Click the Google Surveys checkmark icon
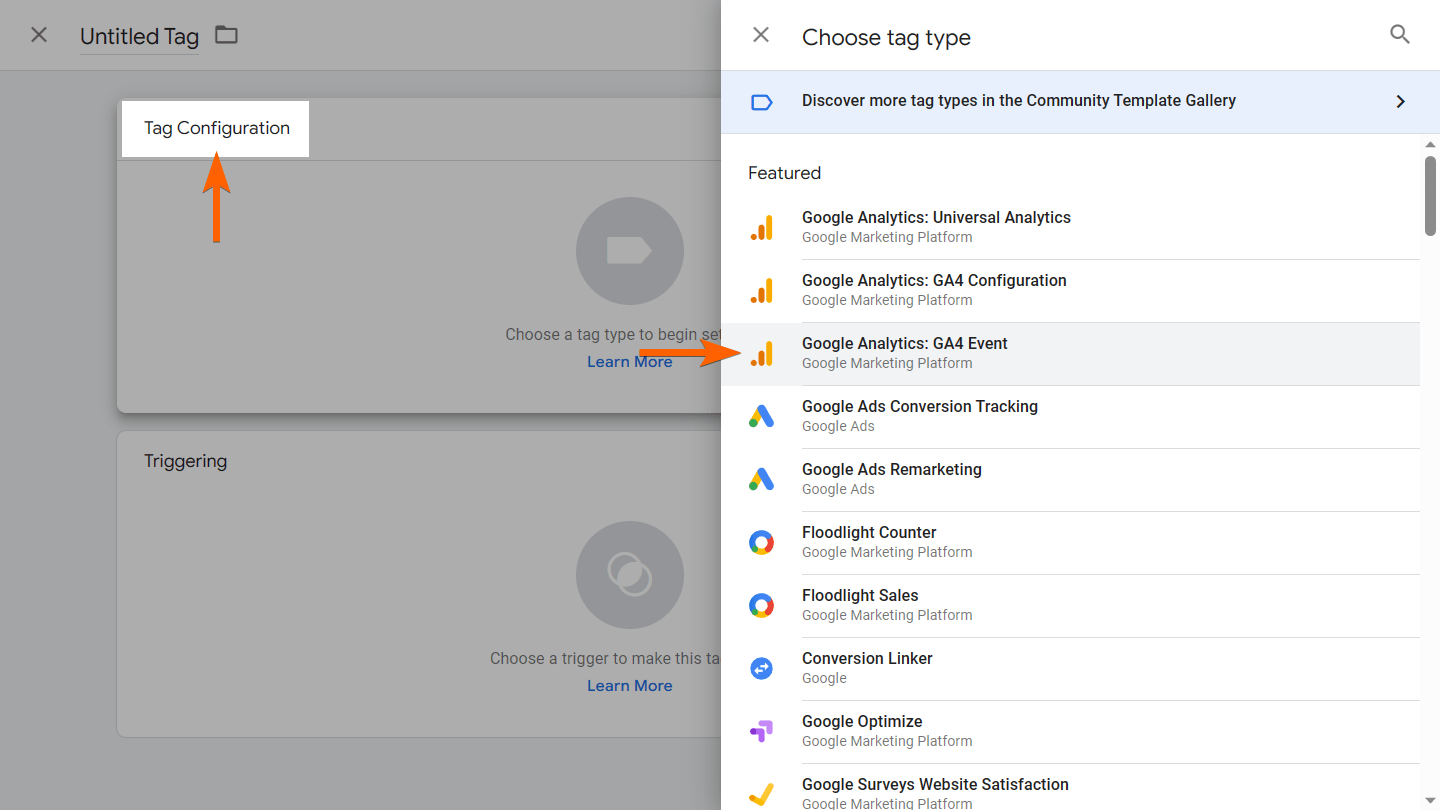 tap(762, 794)
